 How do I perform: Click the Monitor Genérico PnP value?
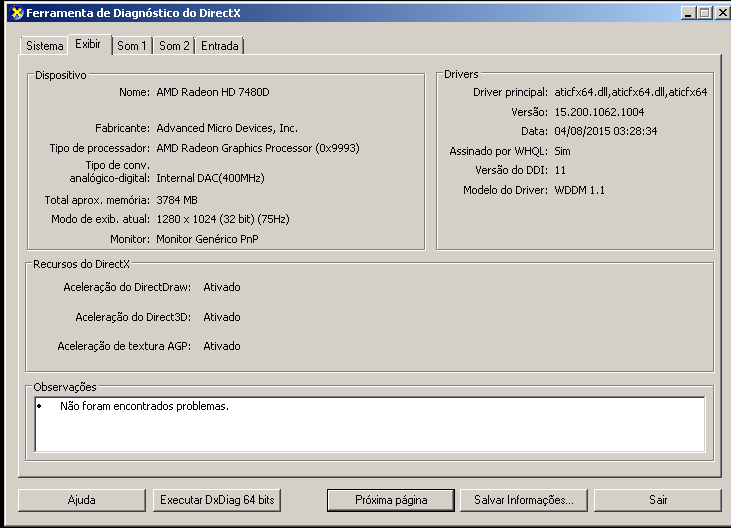click(207, 239)
